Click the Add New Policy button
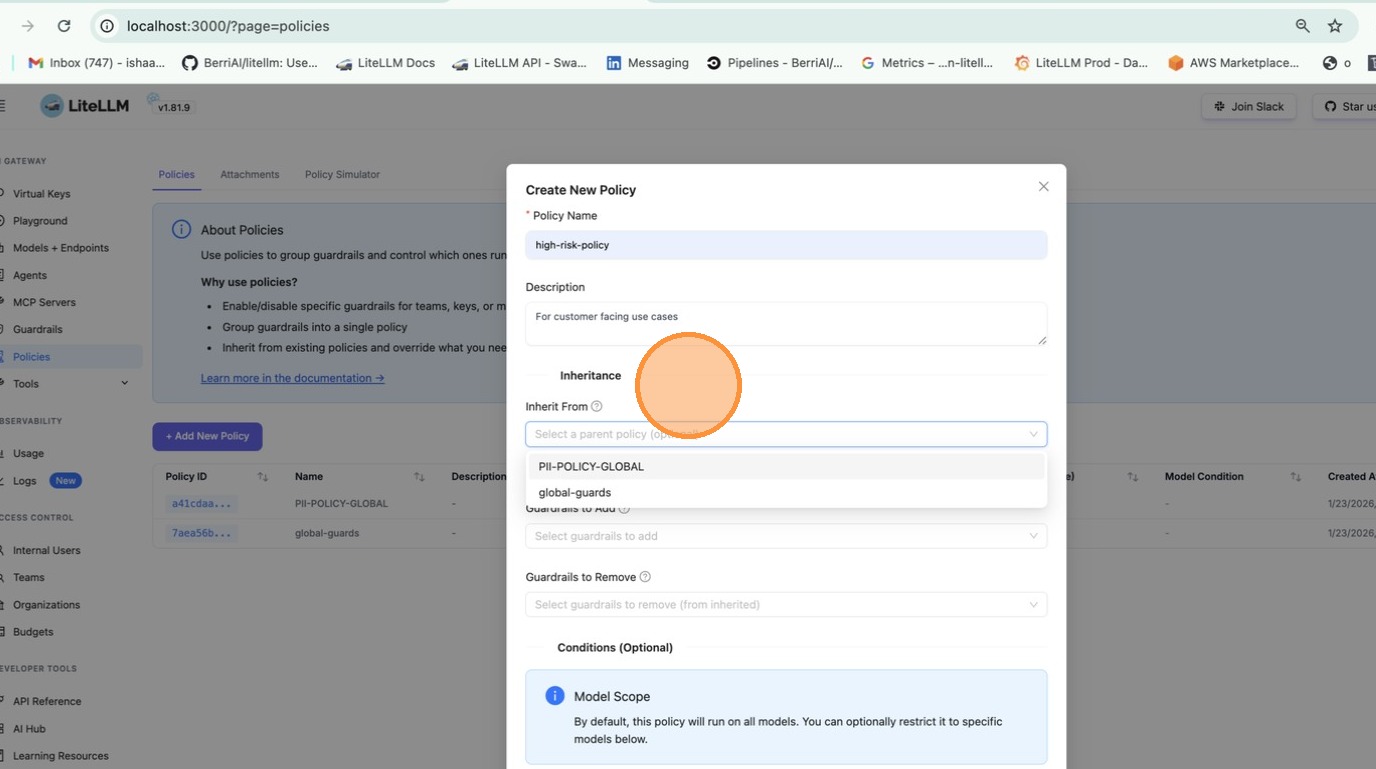Screen dimensions: 1376x769 tap(207, 436)
